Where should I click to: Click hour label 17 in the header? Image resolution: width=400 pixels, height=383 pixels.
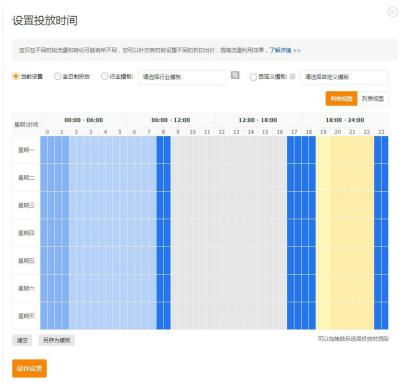coord(294,132)
